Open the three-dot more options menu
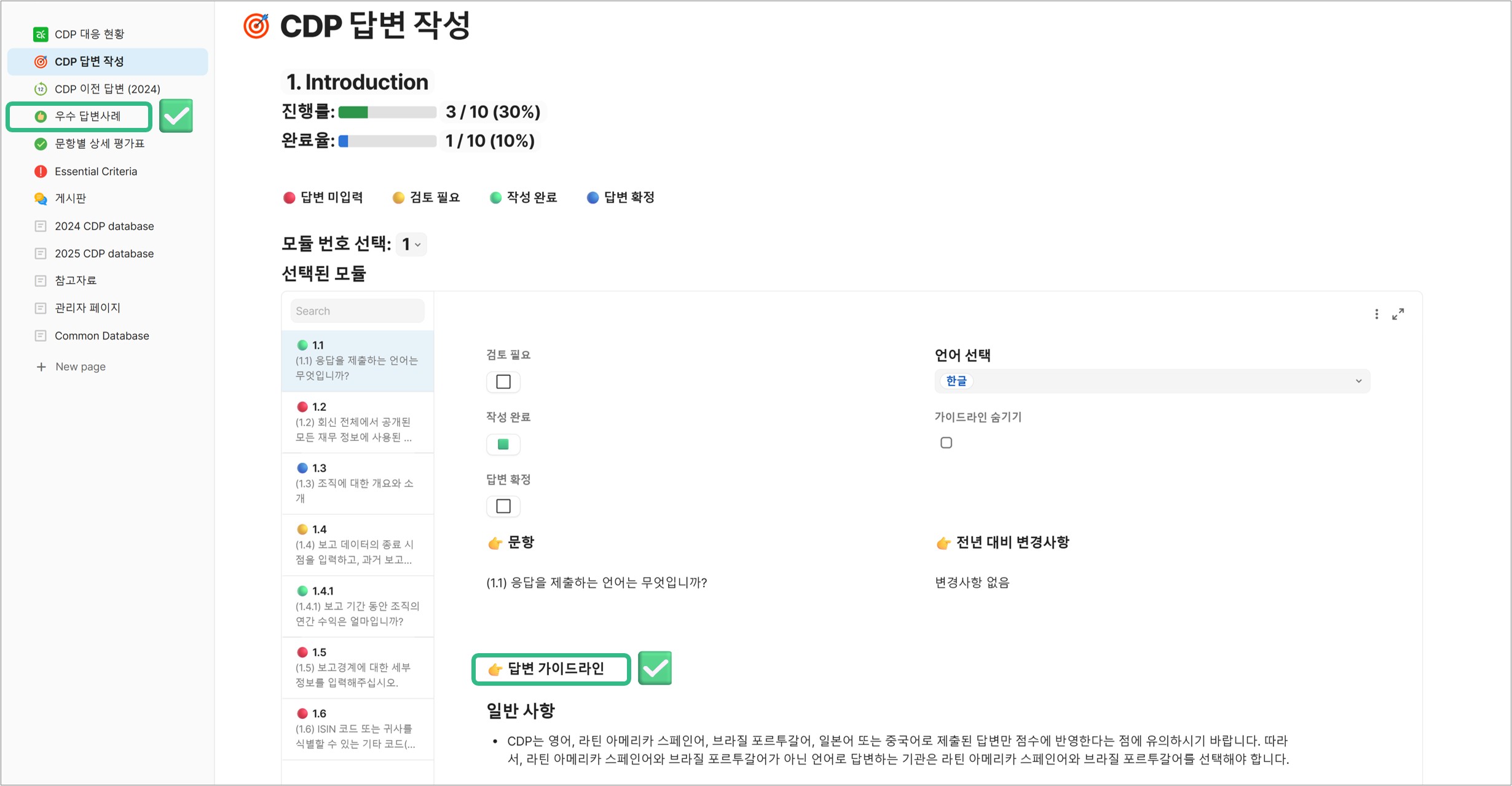 (x=1376, y=314)
